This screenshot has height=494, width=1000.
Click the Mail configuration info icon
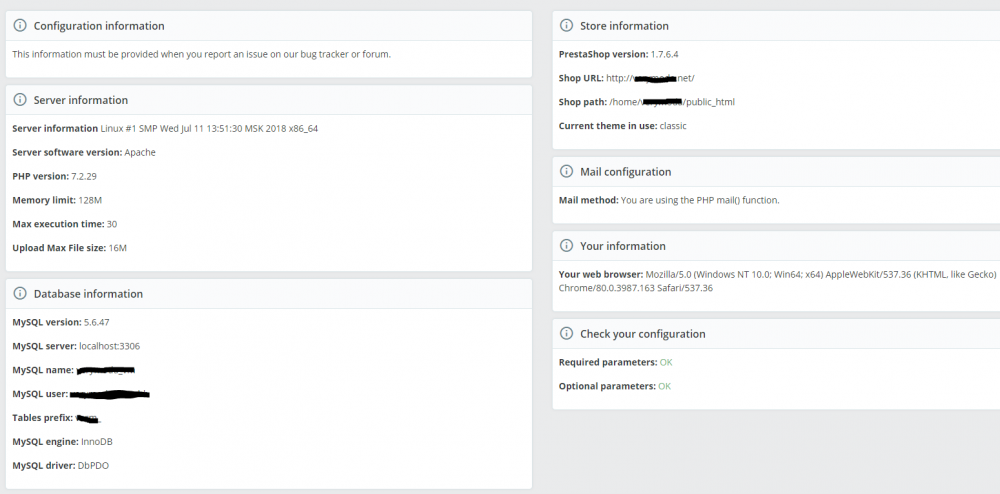tap(567, 172)
